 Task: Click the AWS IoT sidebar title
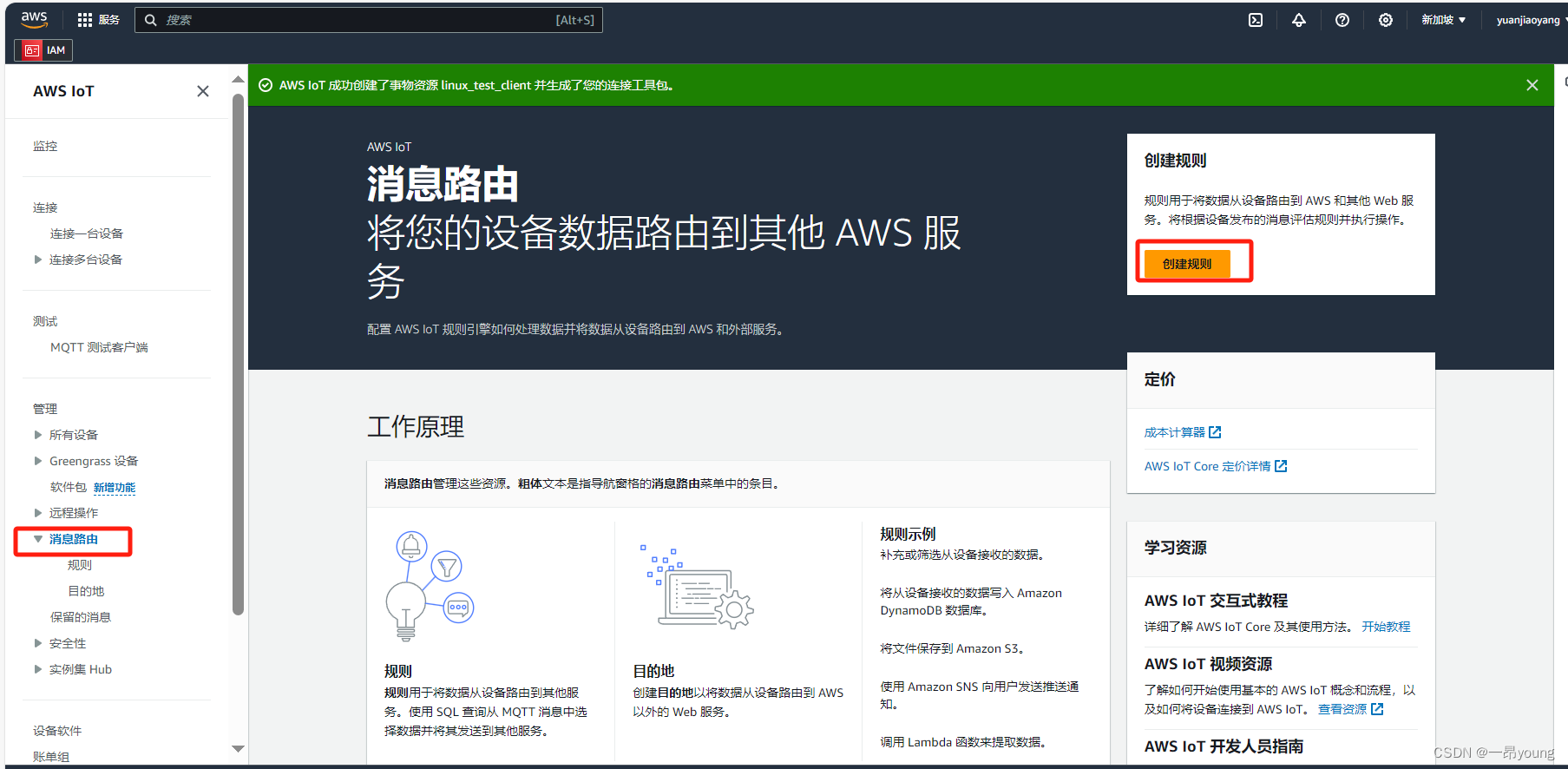[x=63, y=91]
